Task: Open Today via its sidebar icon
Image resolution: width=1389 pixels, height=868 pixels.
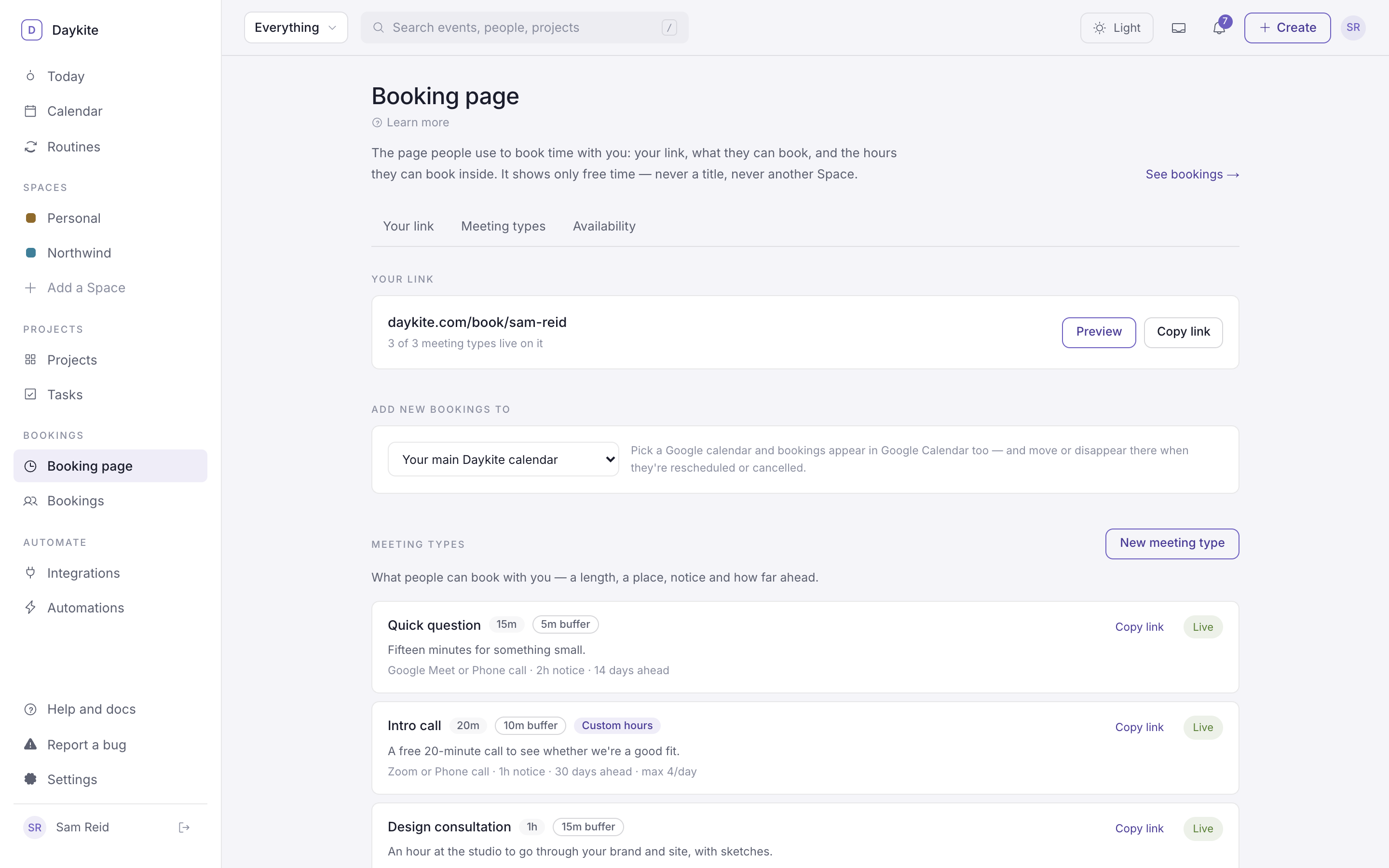Action: (30, 76)
